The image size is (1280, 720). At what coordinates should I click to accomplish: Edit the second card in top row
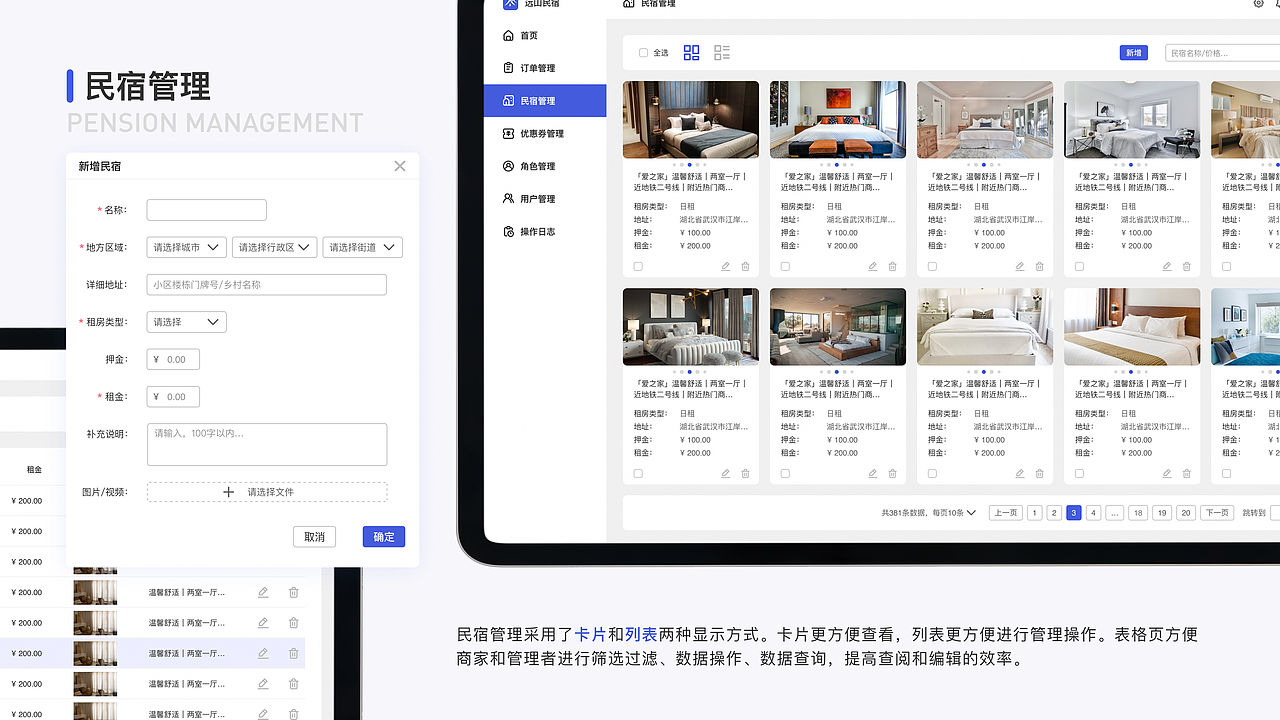coord(873,267)
